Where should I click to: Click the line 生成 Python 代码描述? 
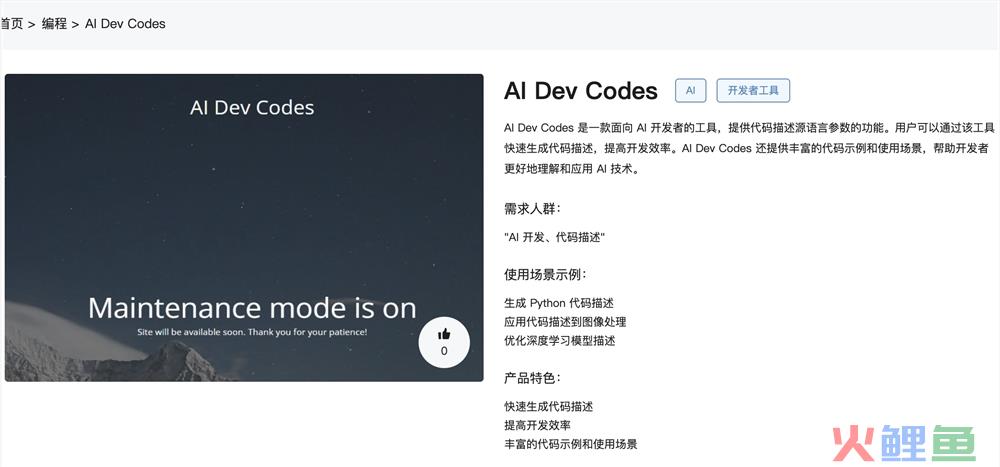click(x=559, y=303)
